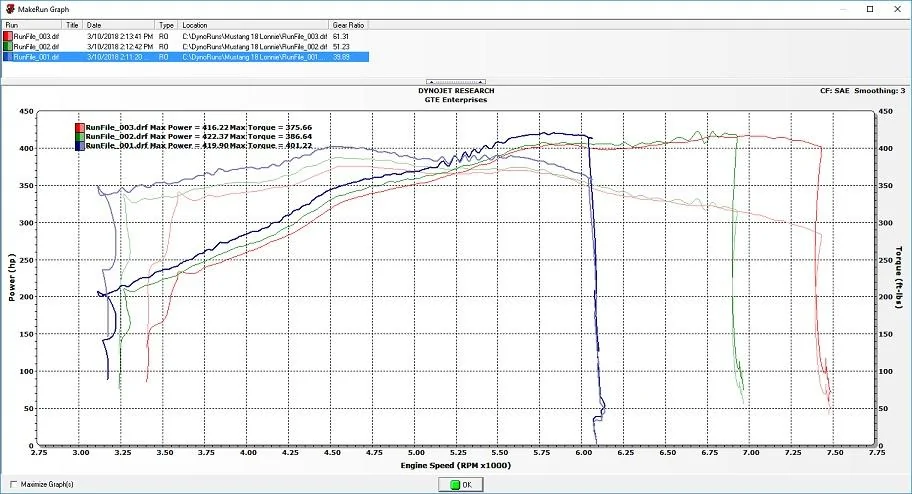This screenshot has height=494, width=912.
Task: Click the RunFile_003.drf location path
Action: tap(254, 36)
